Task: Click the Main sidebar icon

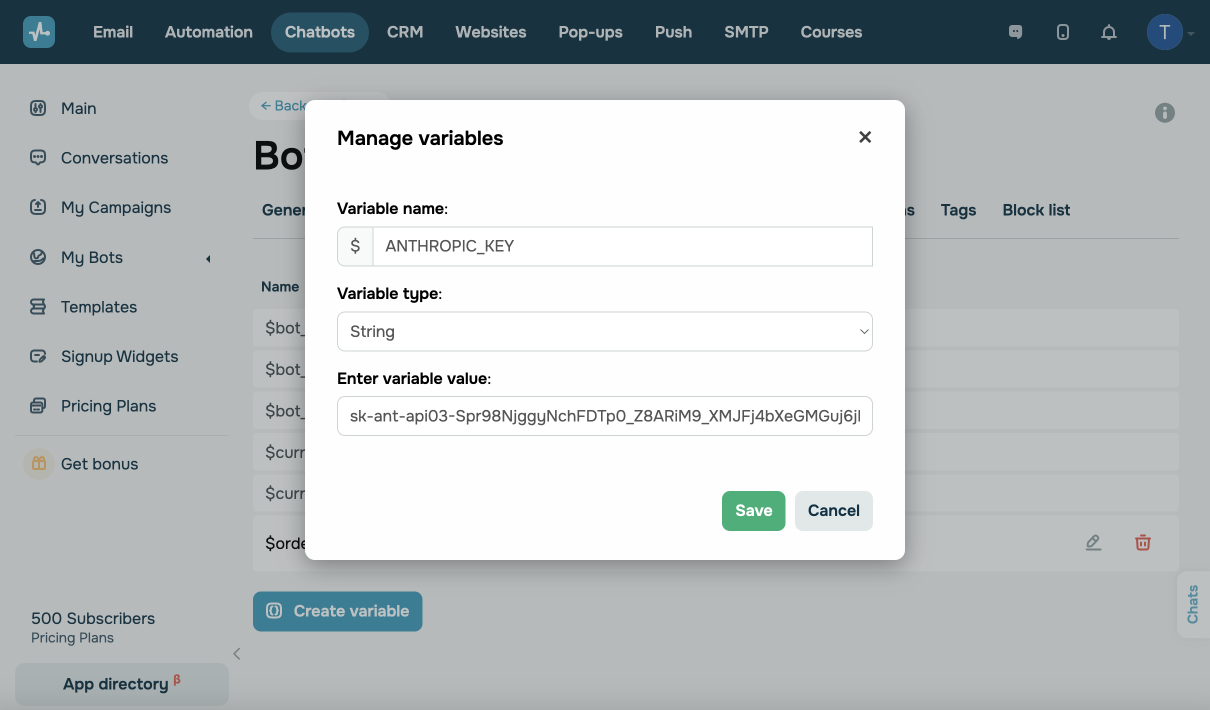Action: pos(38,108)
